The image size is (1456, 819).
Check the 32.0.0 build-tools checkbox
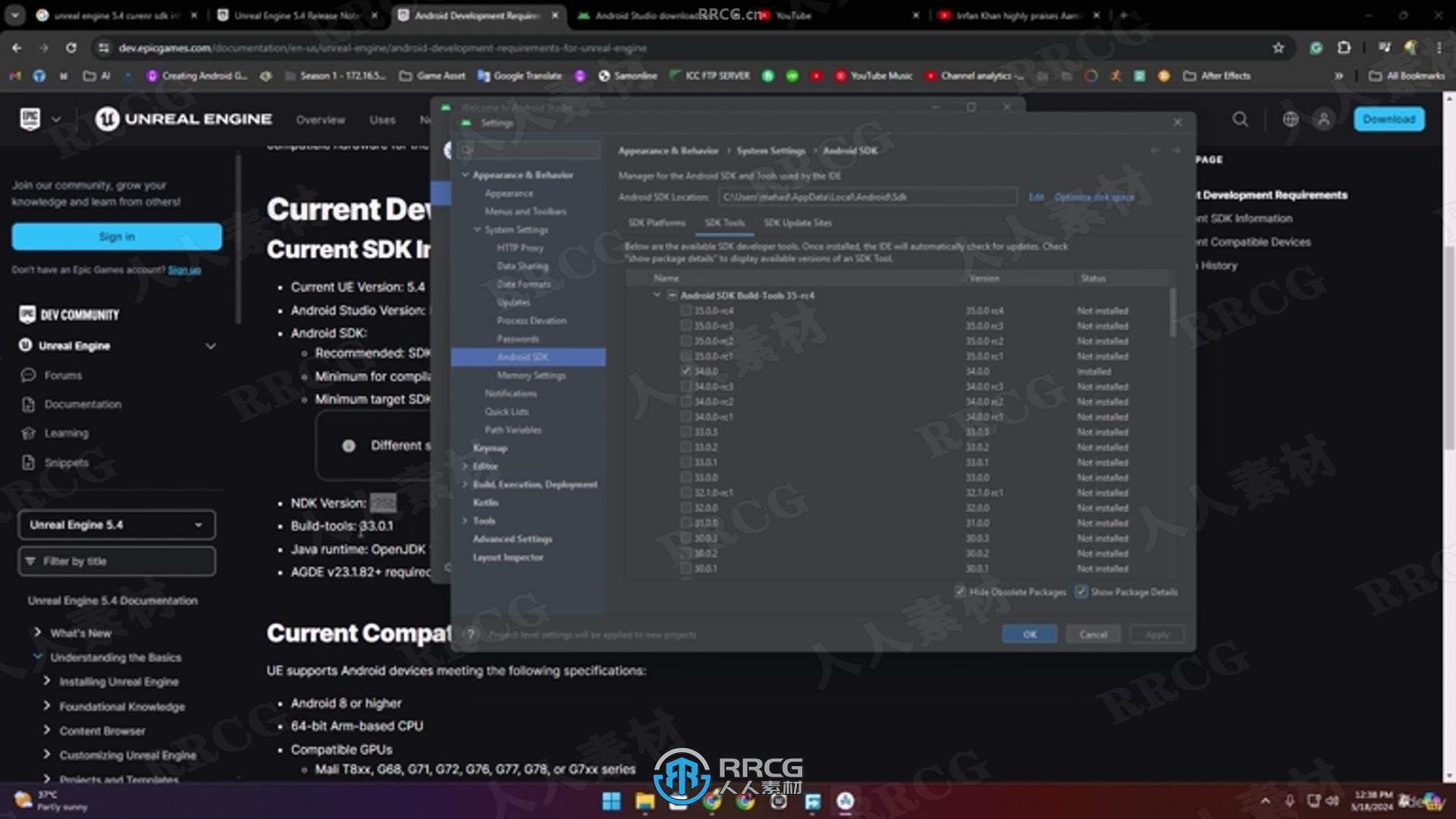686,507
